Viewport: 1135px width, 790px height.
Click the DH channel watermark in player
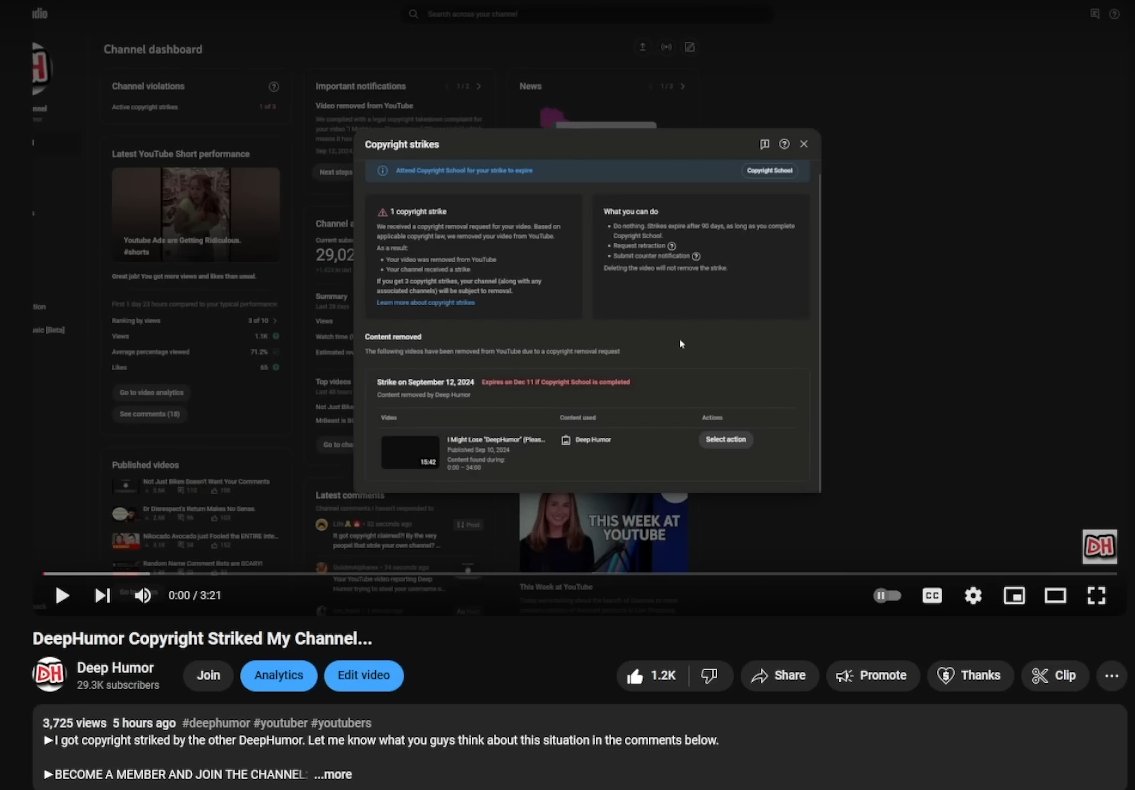click(x=1100, y=547)
